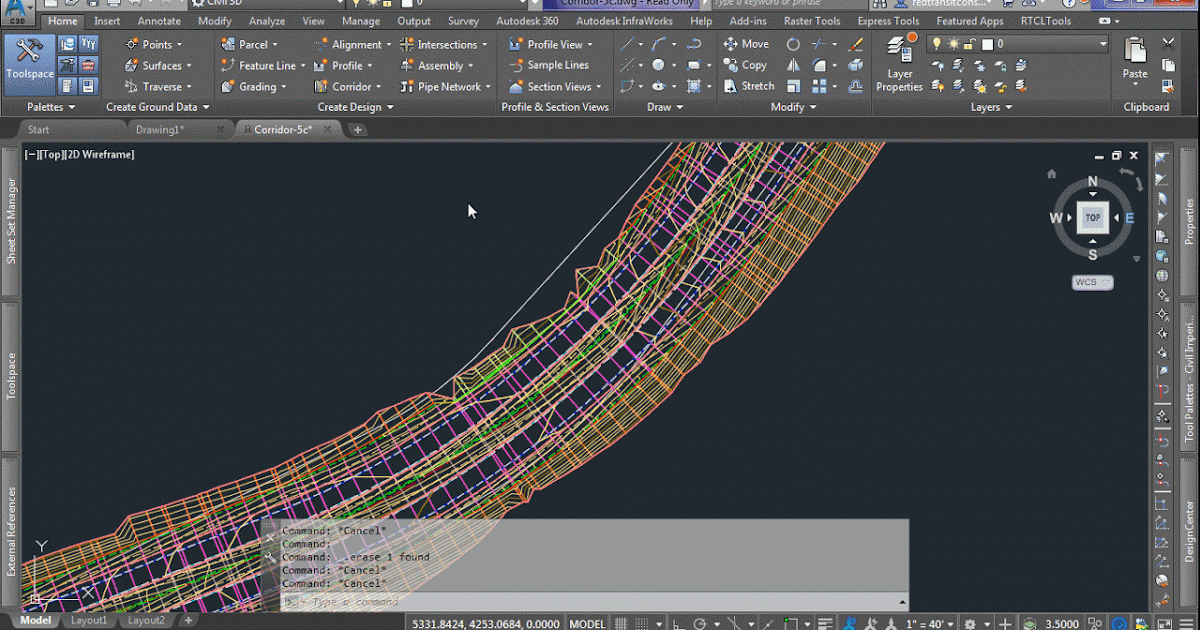Switch to the Drawing1 tab
The width and height of the screenshot is (1200, 630).
tap(160, 128)
